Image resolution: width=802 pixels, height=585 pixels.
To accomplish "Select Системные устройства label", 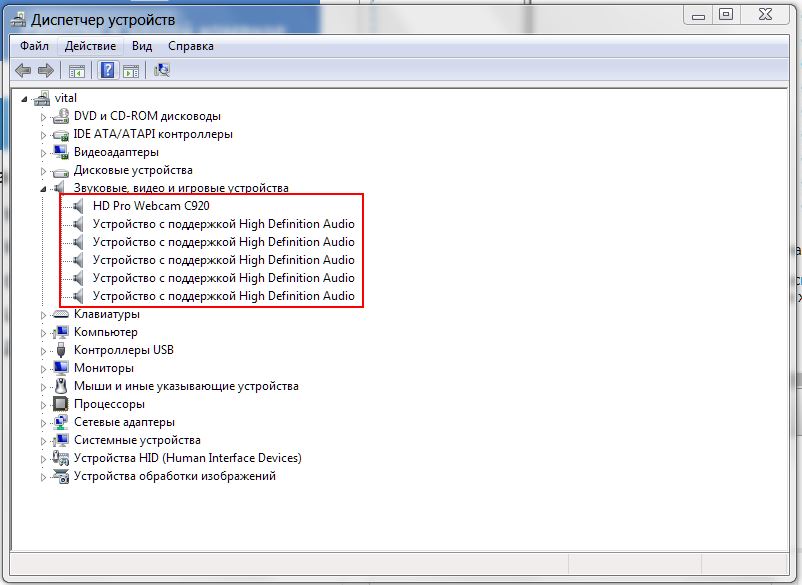I will click(137, 440).
